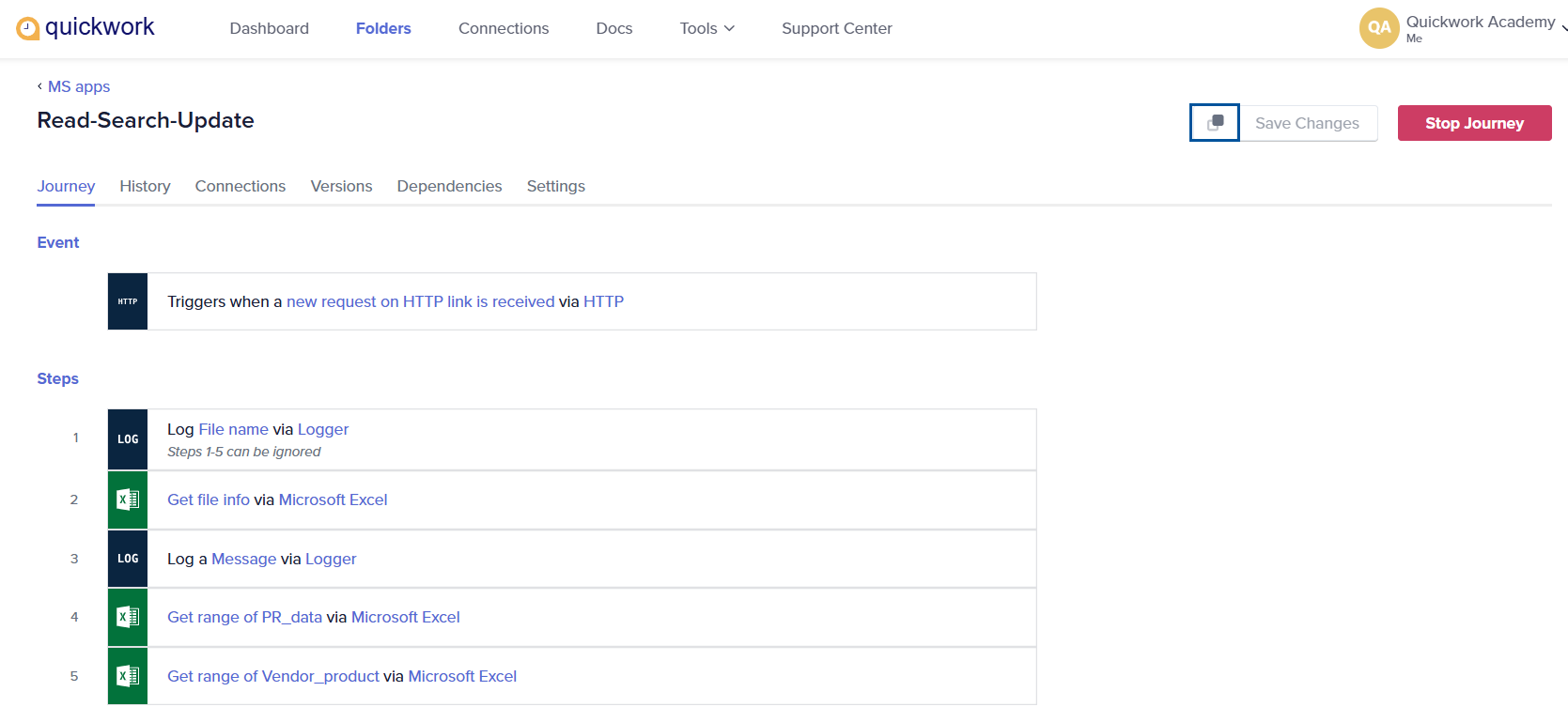Click the clone journey icon button
Image resolution: width=1568 pixels, height=707 pixels.
pos(1215,123)
